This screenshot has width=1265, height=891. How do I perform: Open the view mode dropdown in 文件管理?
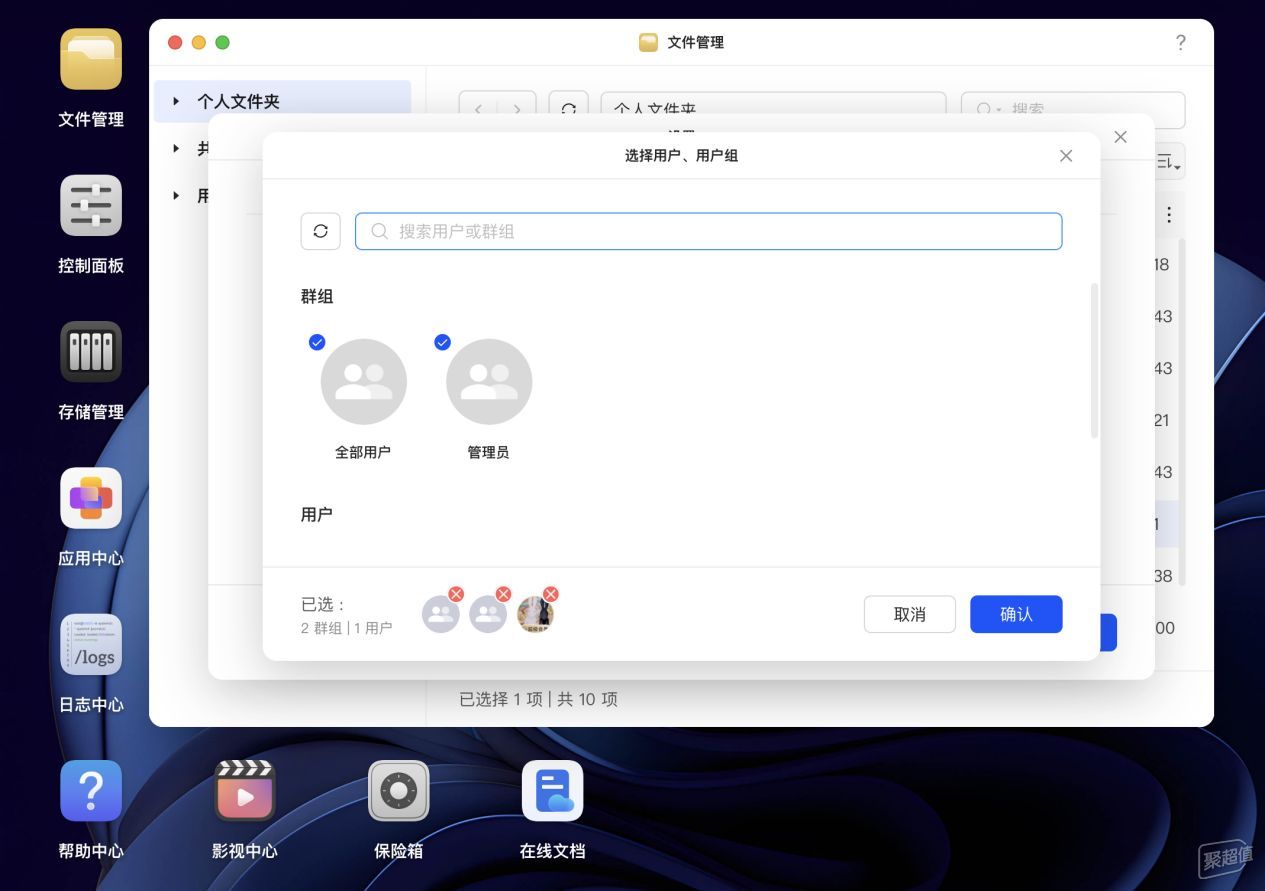click(1169, 162)
